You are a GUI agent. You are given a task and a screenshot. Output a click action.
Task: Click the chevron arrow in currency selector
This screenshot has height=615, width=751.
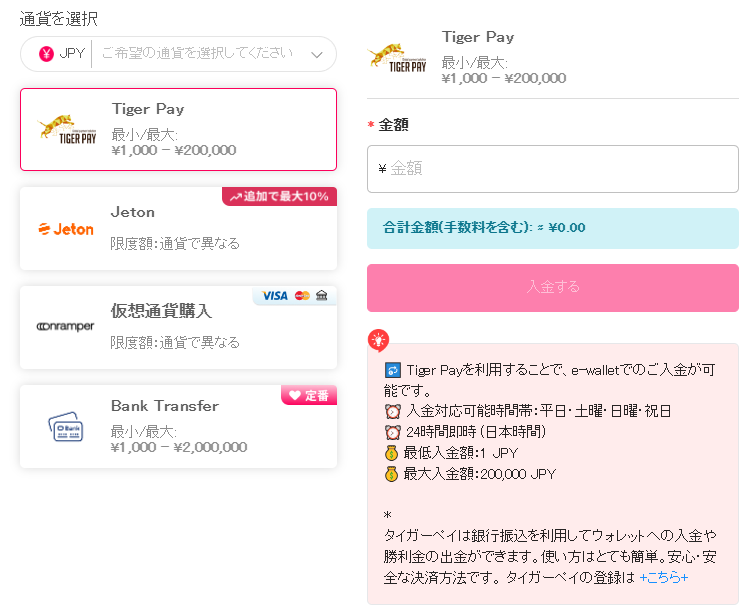[x=317, y=55]
